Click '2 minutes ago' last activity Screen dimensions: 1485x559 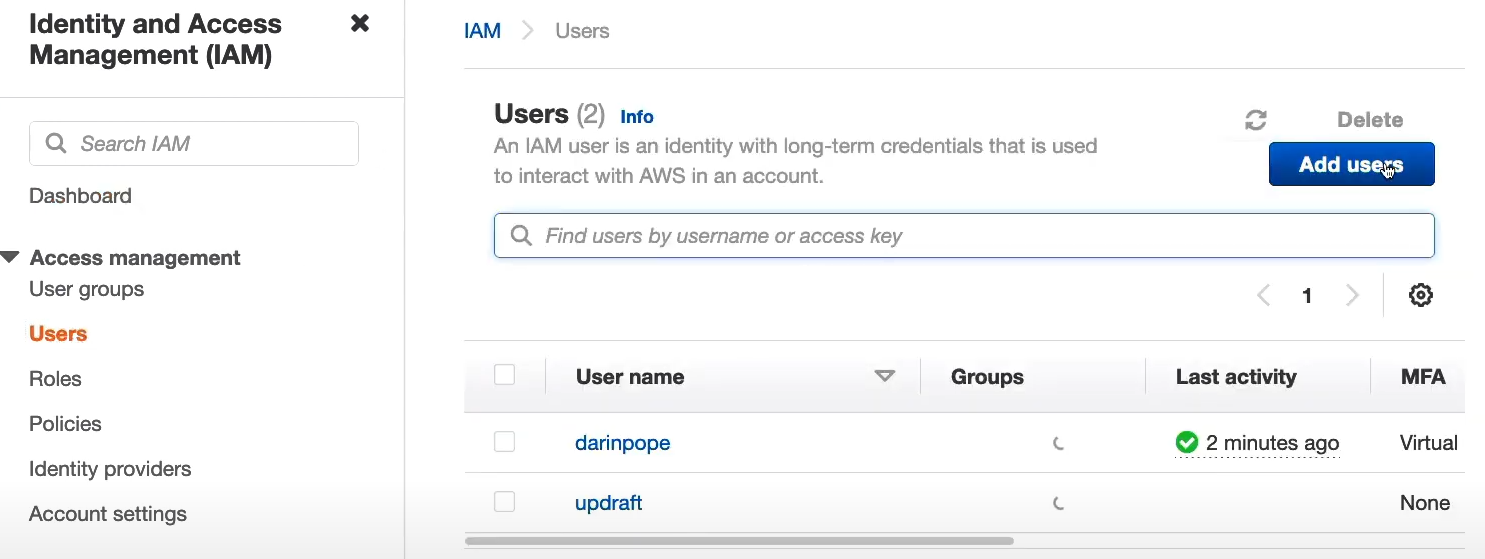(x=1272, y=443)
